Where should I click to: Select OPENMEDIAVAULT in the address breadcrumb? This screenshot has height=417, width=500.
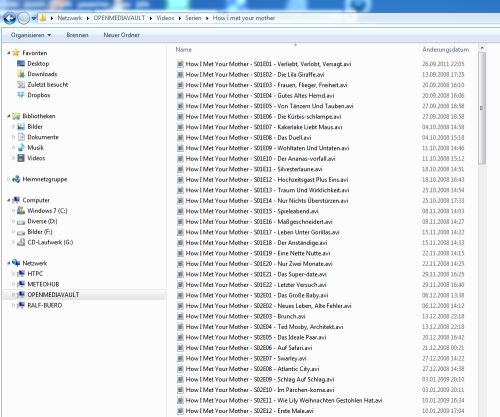[119, 18]
